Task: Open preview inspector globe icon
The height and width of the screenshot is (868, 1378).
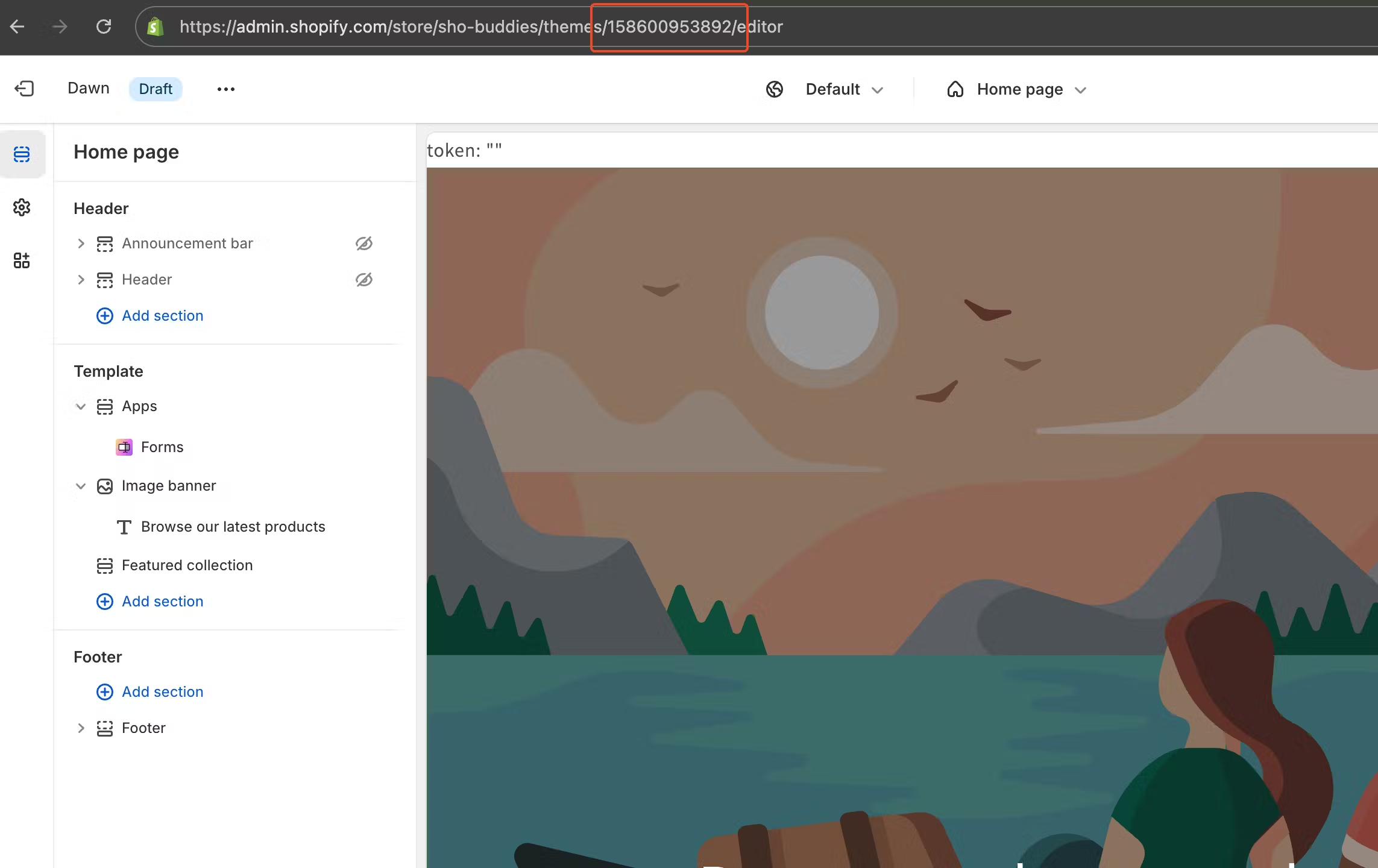Action: (775, 89)
